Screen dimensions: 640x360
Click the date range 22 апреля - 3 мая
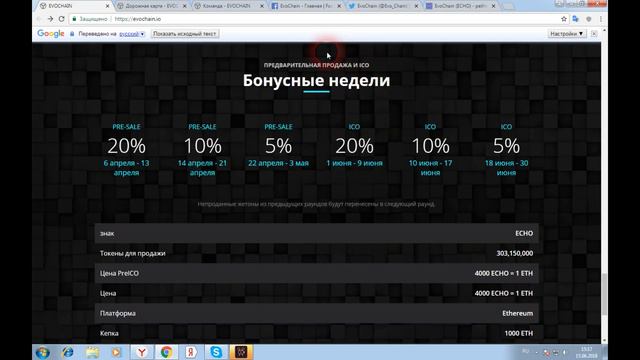pos(278,163)
